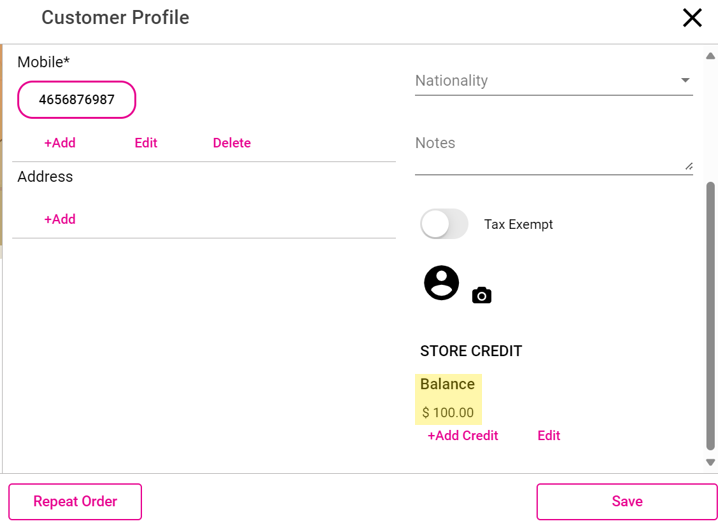Click +Add under Address

60,219
